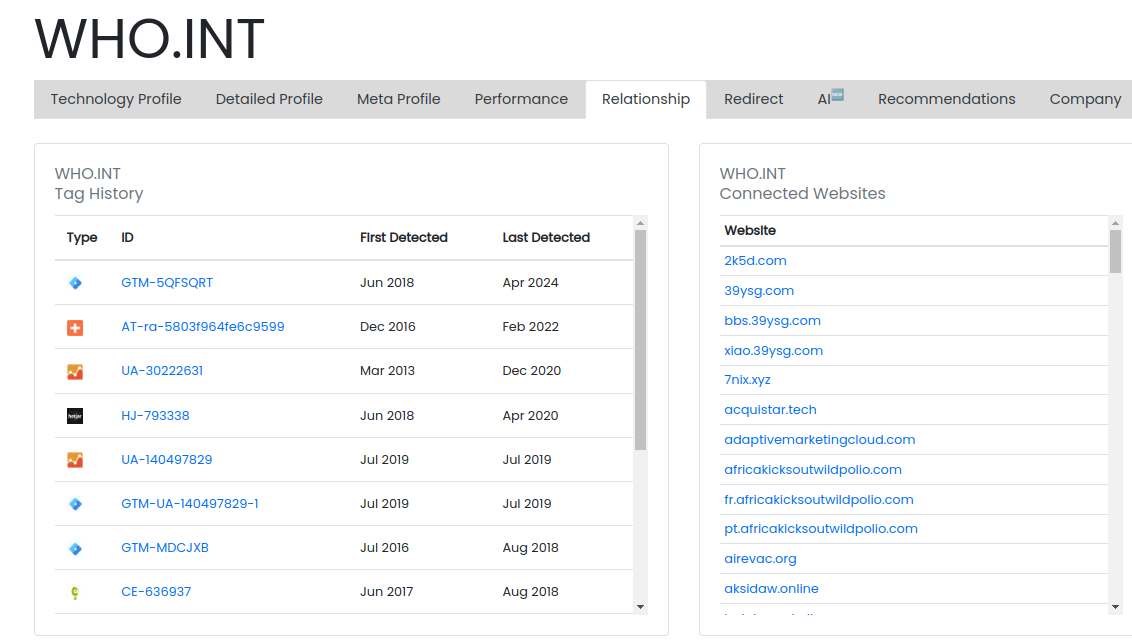Open tag ID HJ-793338 link
Viewport: 1132px width, 640px height.
[155, 416]
